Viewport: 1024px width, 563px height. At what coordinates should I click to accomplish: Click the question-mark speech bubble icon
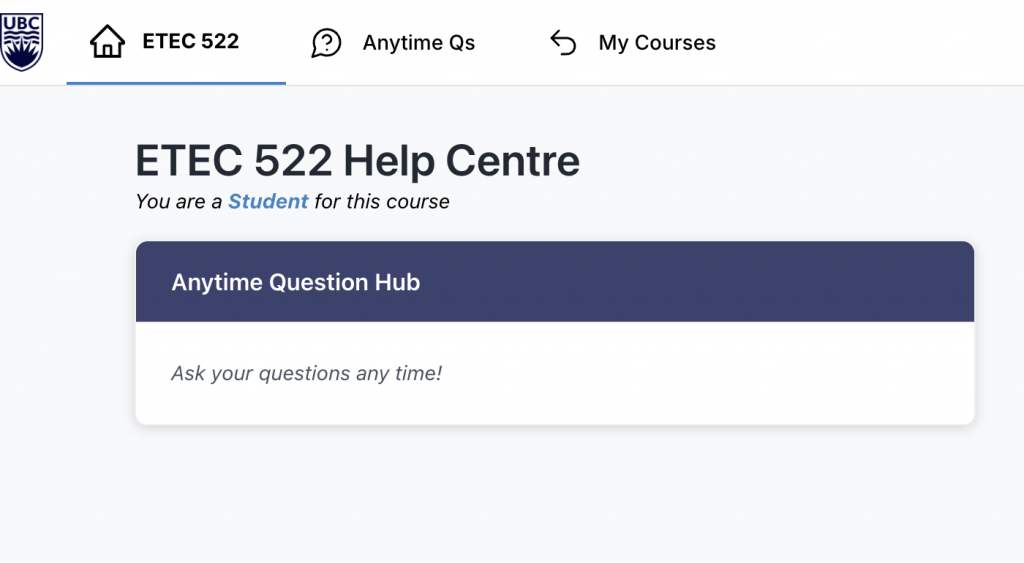(327, 43)
